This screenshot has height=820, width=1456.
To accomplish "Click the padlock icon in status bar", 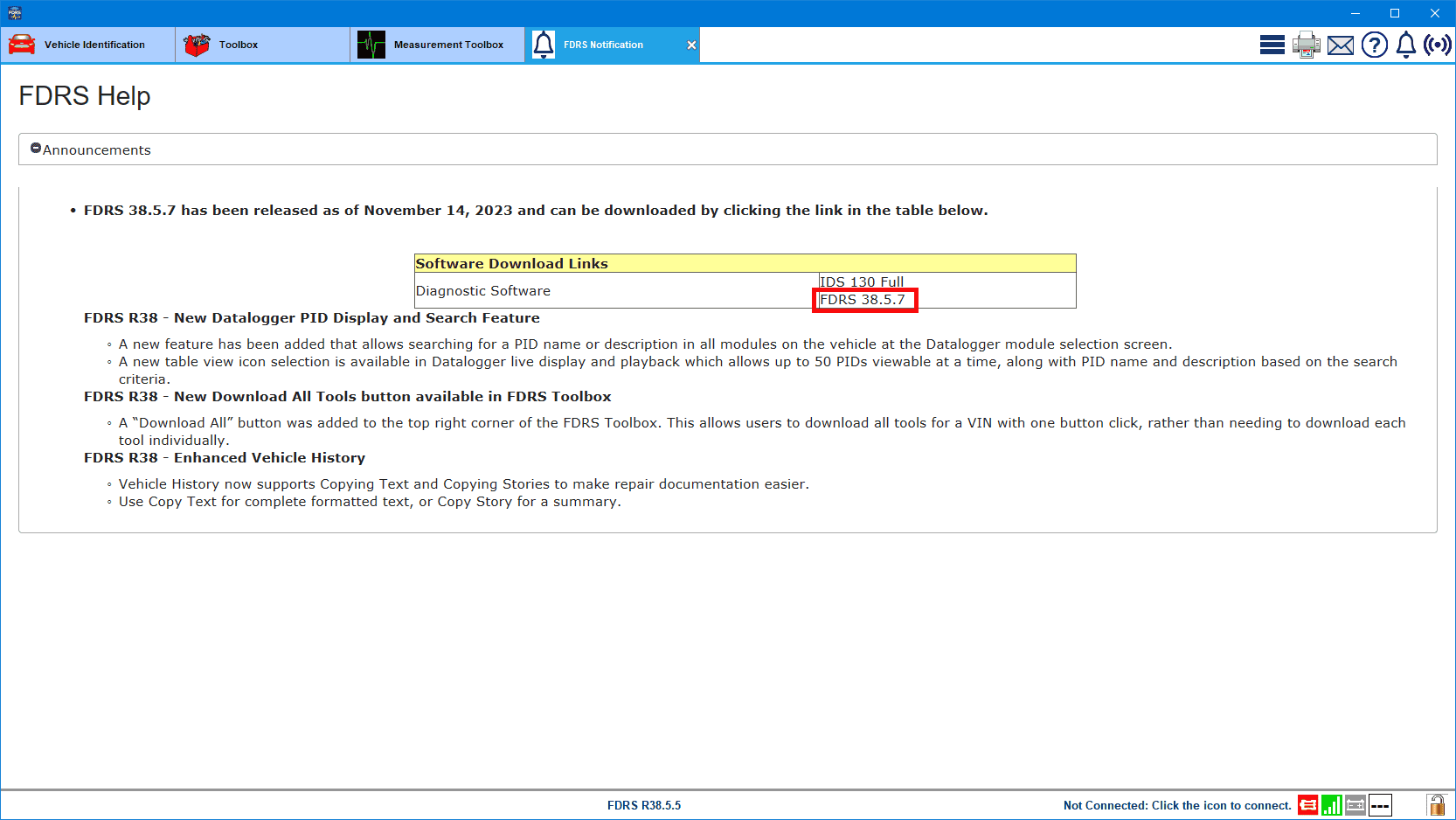I will [1436, 805].
